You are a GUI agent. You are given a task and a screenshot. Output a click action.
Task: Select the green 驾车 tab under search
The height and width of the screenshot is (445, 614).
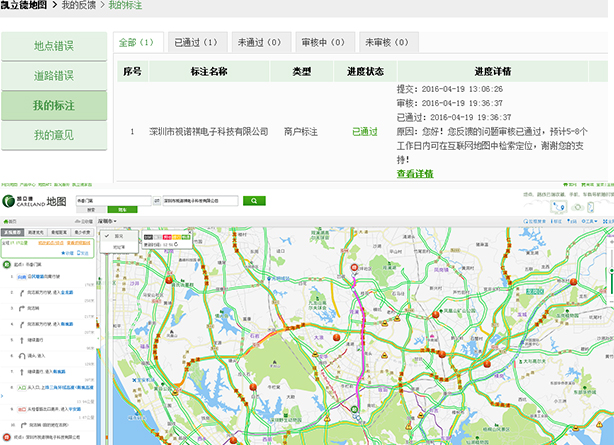click(123, 210)
